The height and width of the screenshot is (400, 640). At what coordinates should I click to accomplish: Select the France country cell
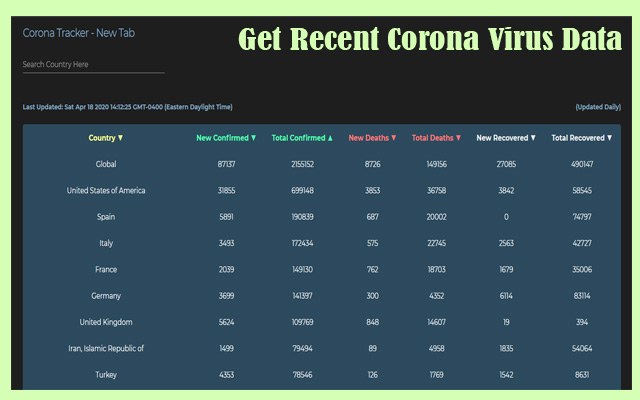coord(106,269)
